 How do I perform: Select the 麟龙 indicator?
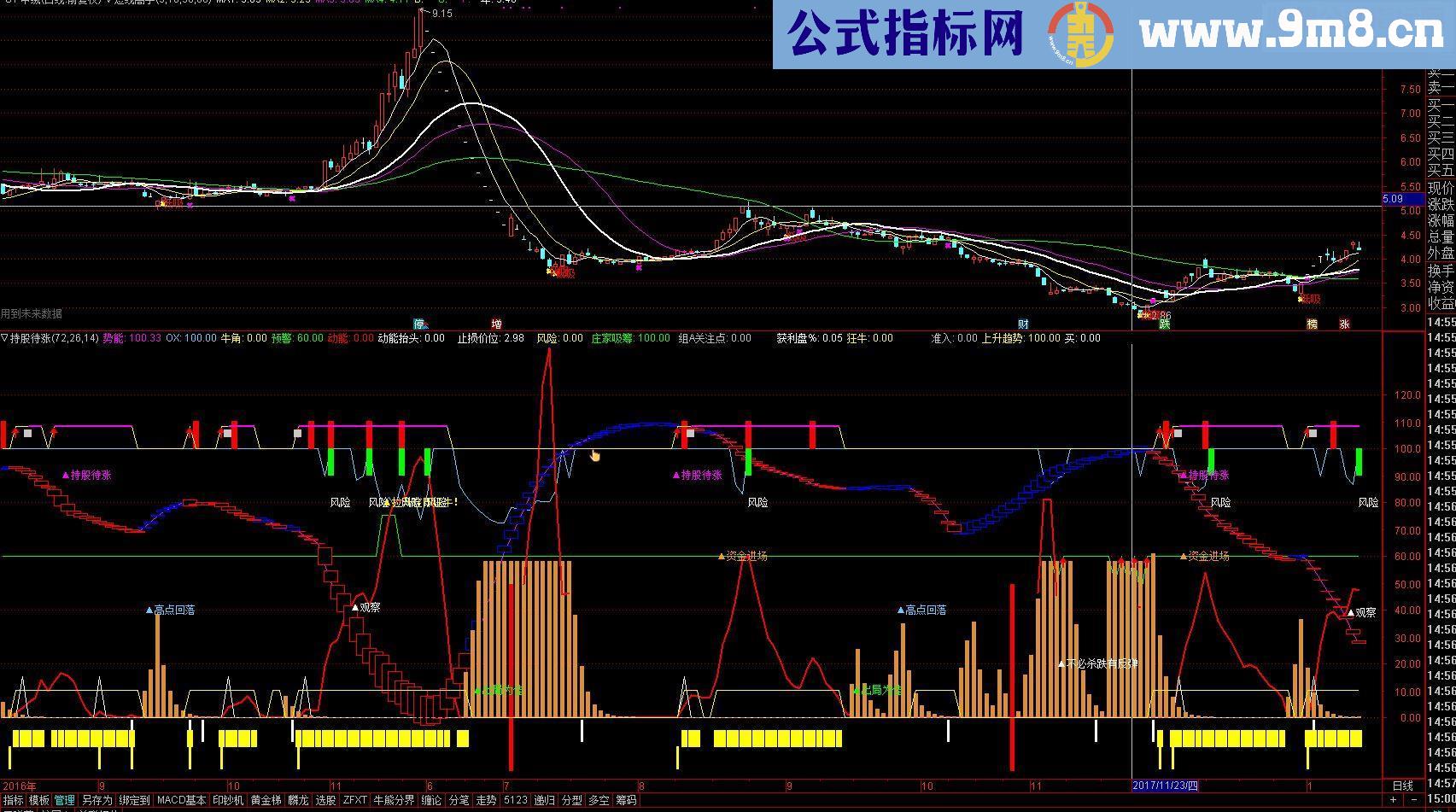coord(299,799)
